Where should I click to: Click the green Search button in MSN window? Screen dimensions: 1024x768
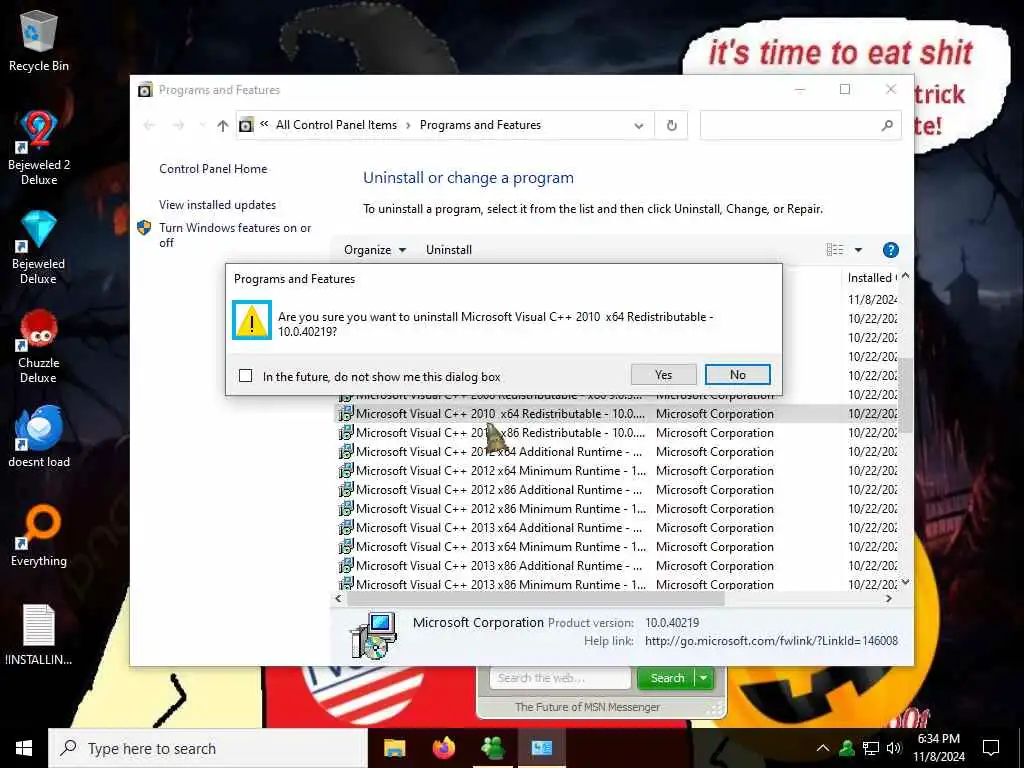point(667,679)
